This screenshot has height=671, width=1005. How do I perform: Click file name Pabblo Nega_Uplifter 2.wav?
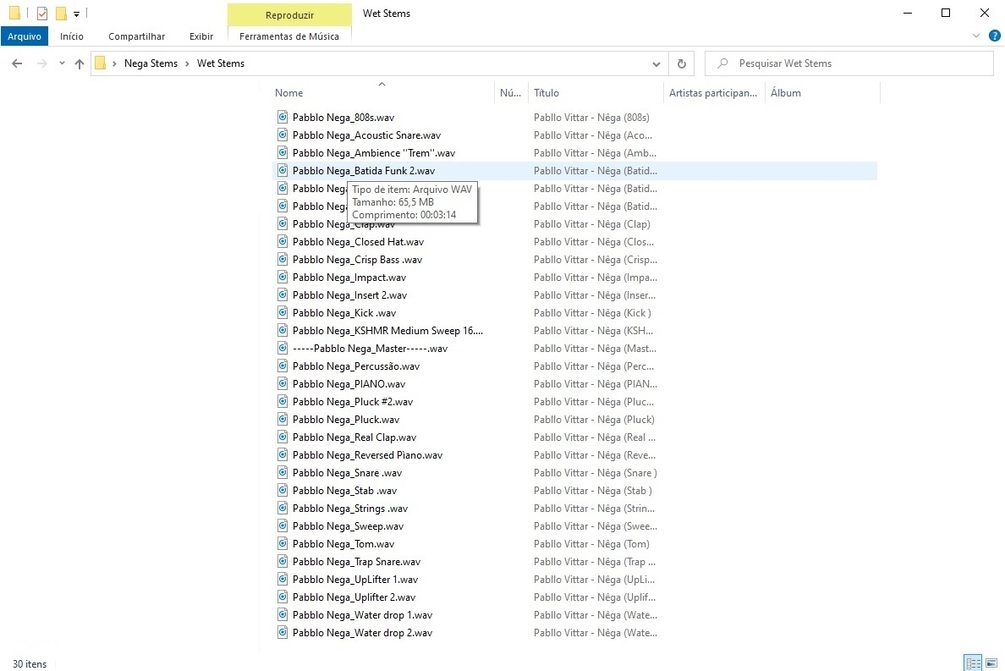(x=354, y=597)
